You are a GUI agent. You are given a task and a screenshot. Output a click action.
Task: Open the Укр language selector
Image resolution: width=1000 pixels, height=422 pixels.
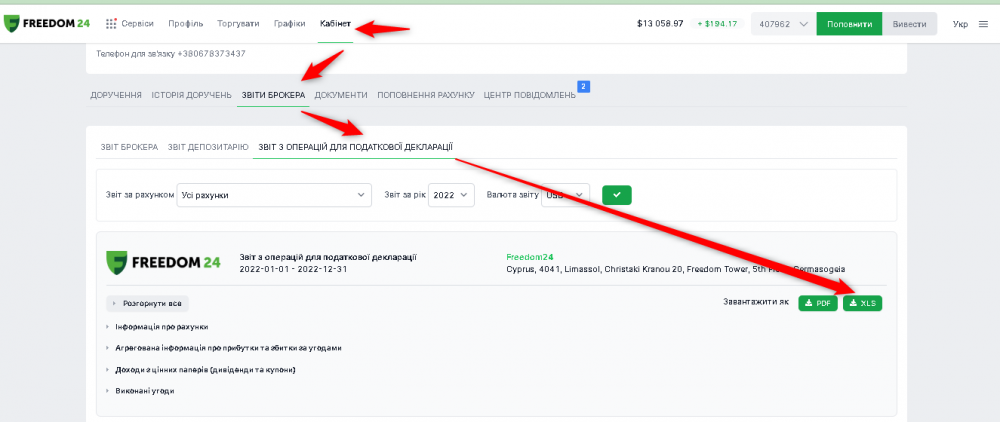pos(960,24)
